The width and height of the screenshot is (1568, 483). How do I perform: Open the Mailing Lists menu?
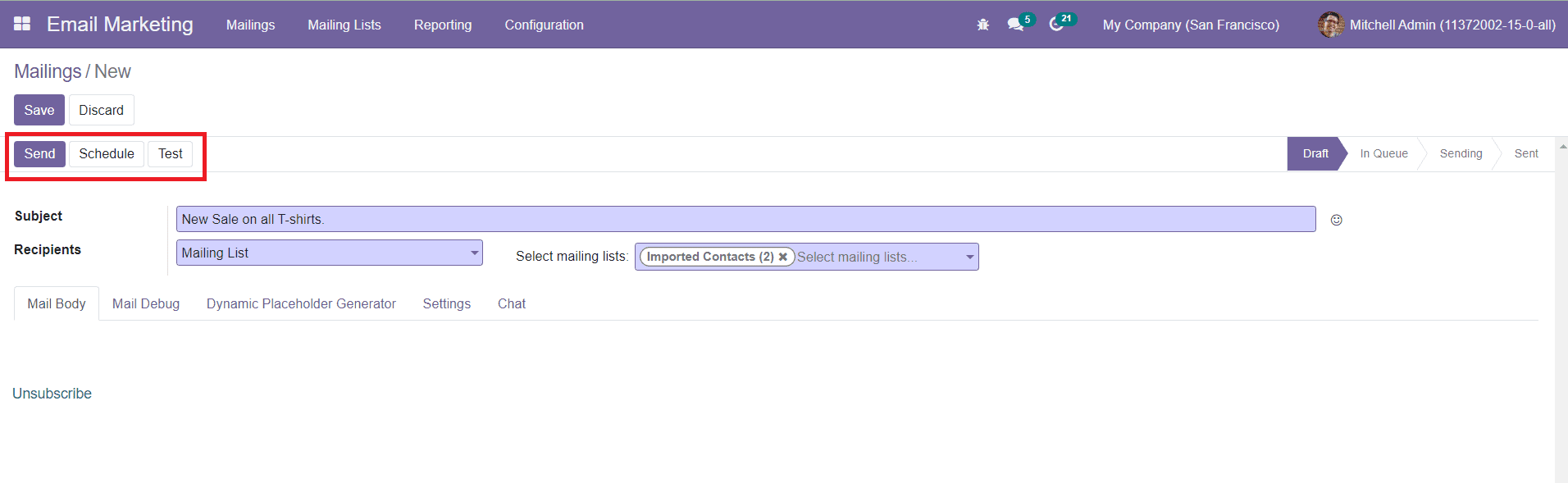tap(344, 25)
